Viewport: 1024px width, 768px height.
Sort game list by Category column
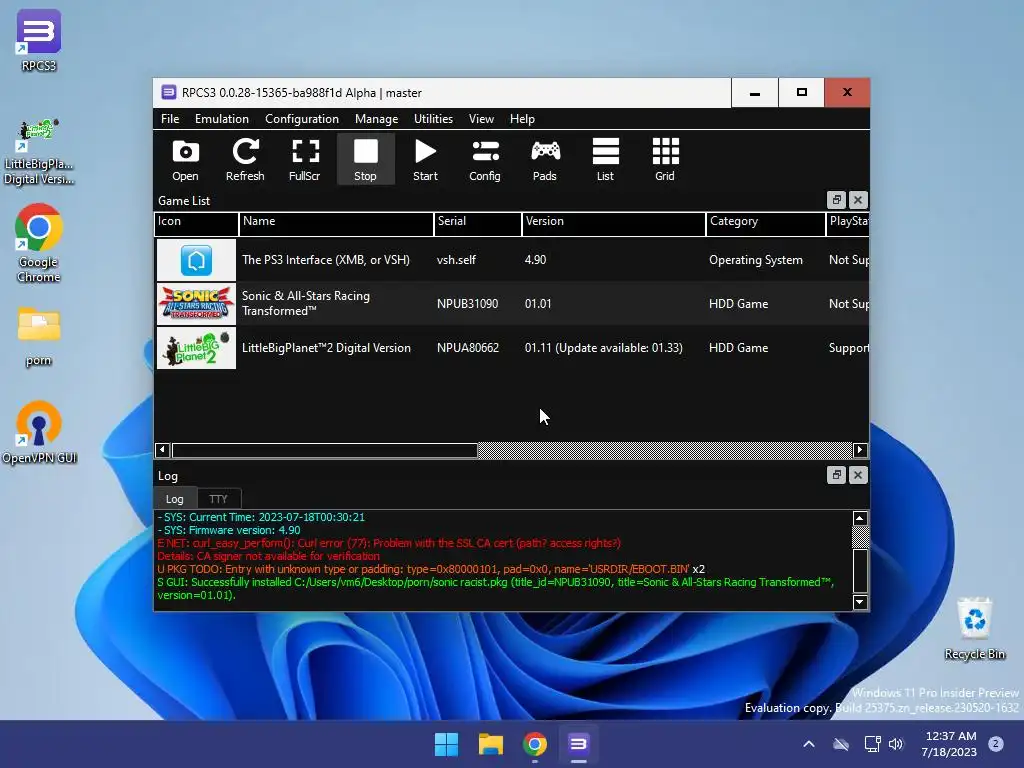(x=766, y=223)
